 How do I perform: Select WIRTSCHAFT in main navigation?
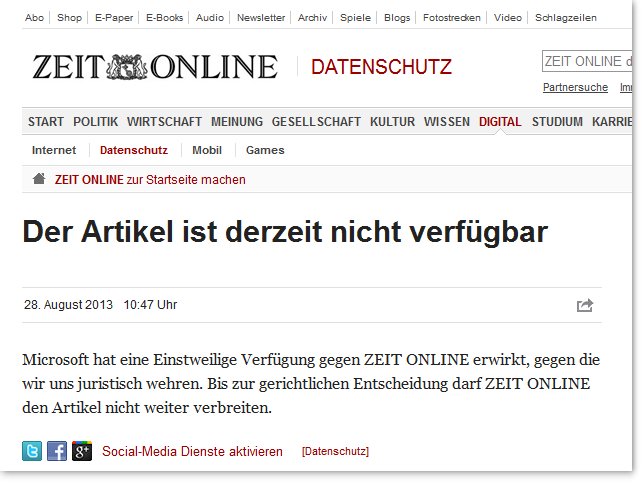[x=164, y=122]
